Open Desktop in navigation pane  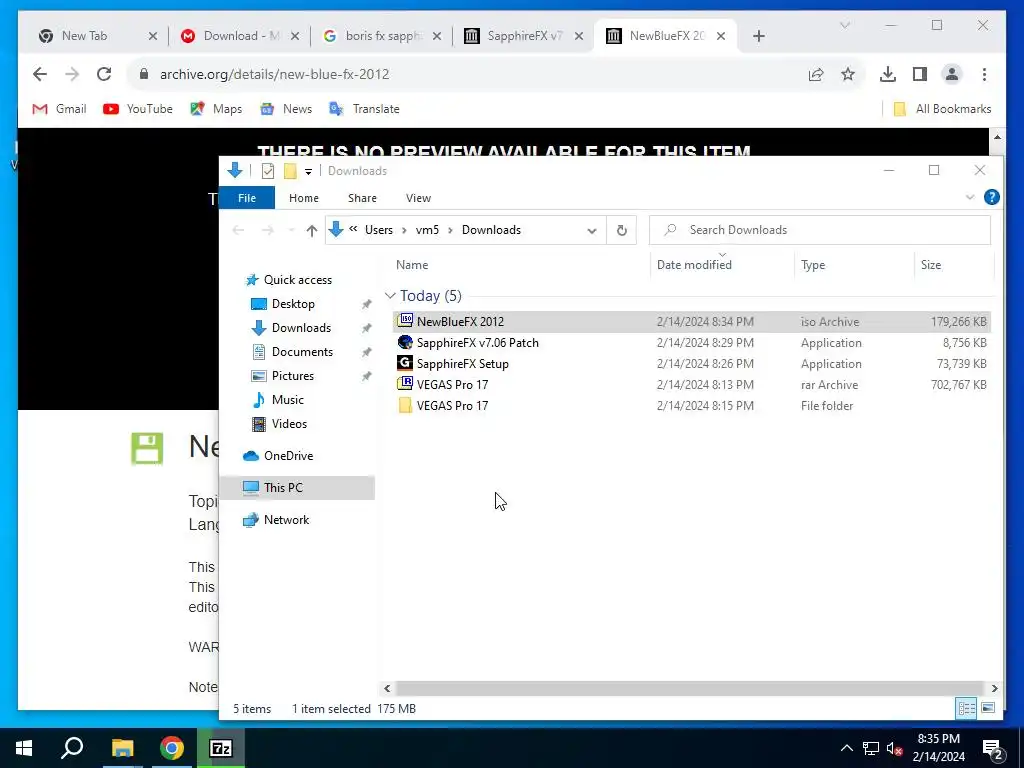tap(293, 304)
